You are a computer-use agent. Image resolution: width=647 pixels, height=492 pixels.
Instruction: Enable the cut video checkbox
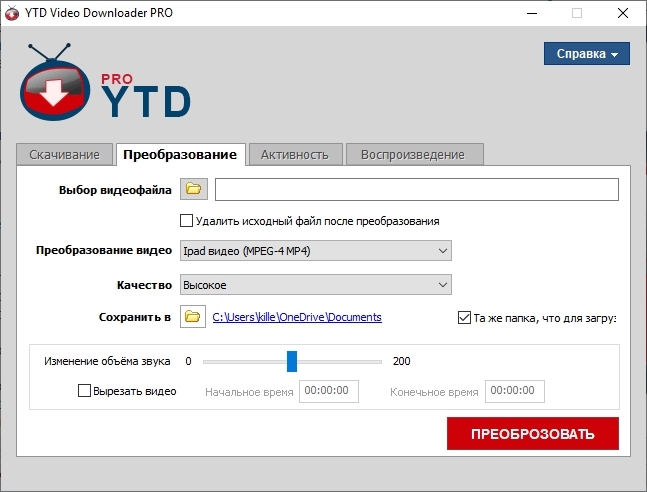click(x=85, y=391)
